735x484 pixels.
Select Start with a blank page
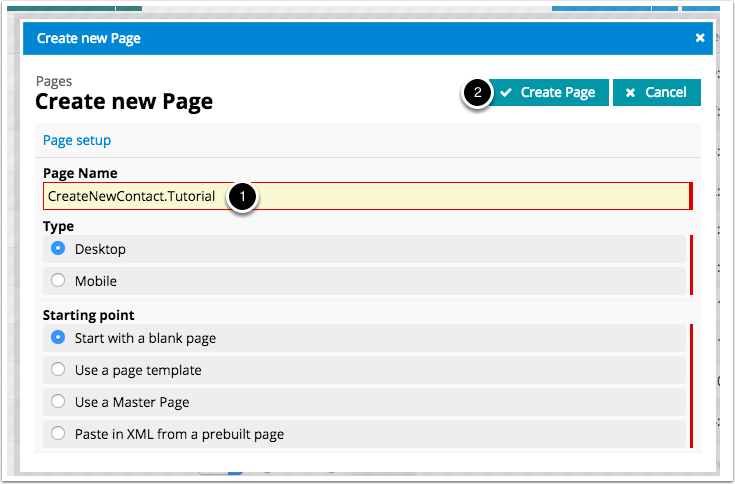click(x=58, y=338)
